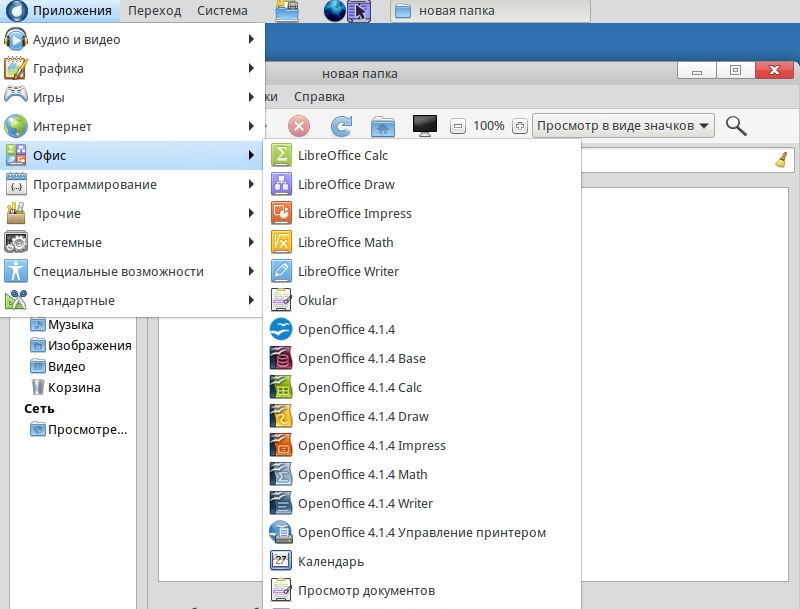Click the OpenOffice 4.1.4 Draw icon

point(281,417)
